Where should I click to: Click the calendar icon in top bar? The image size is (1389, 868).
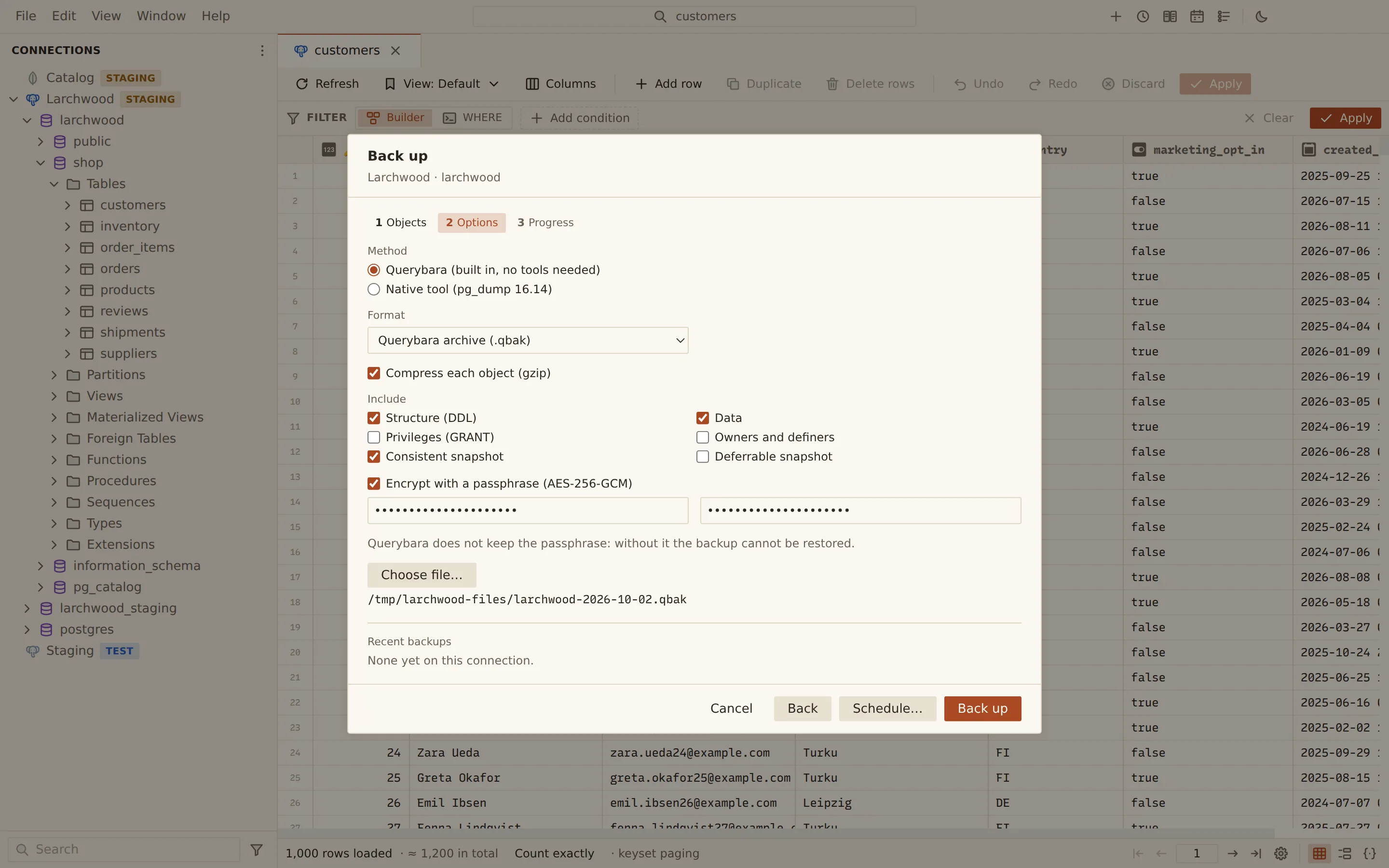[1197, 17]
